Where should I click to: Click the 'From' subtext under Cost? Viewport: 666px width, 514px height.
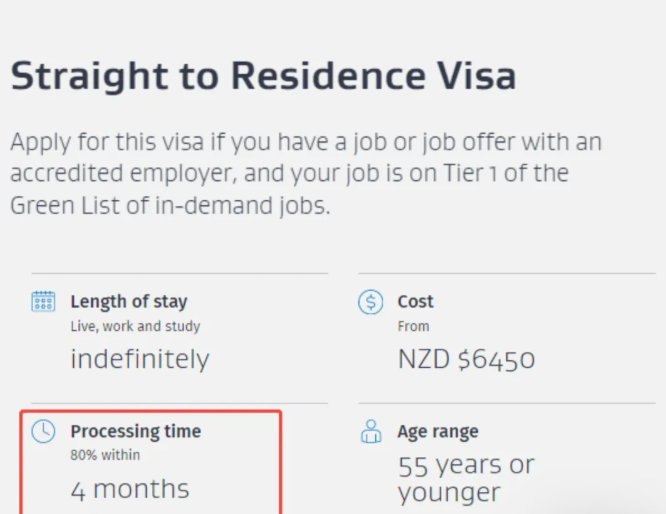pos(413,326)
